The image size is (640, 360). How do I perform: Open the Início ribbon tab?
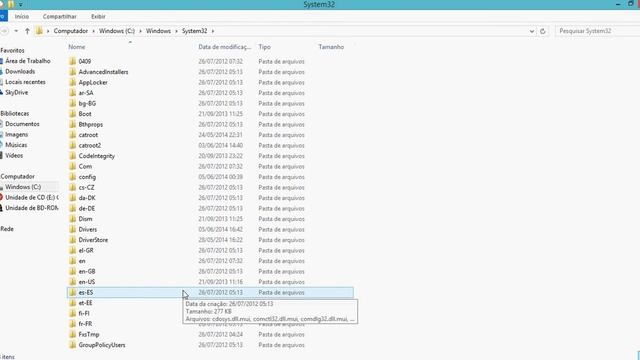click(22, 16)
